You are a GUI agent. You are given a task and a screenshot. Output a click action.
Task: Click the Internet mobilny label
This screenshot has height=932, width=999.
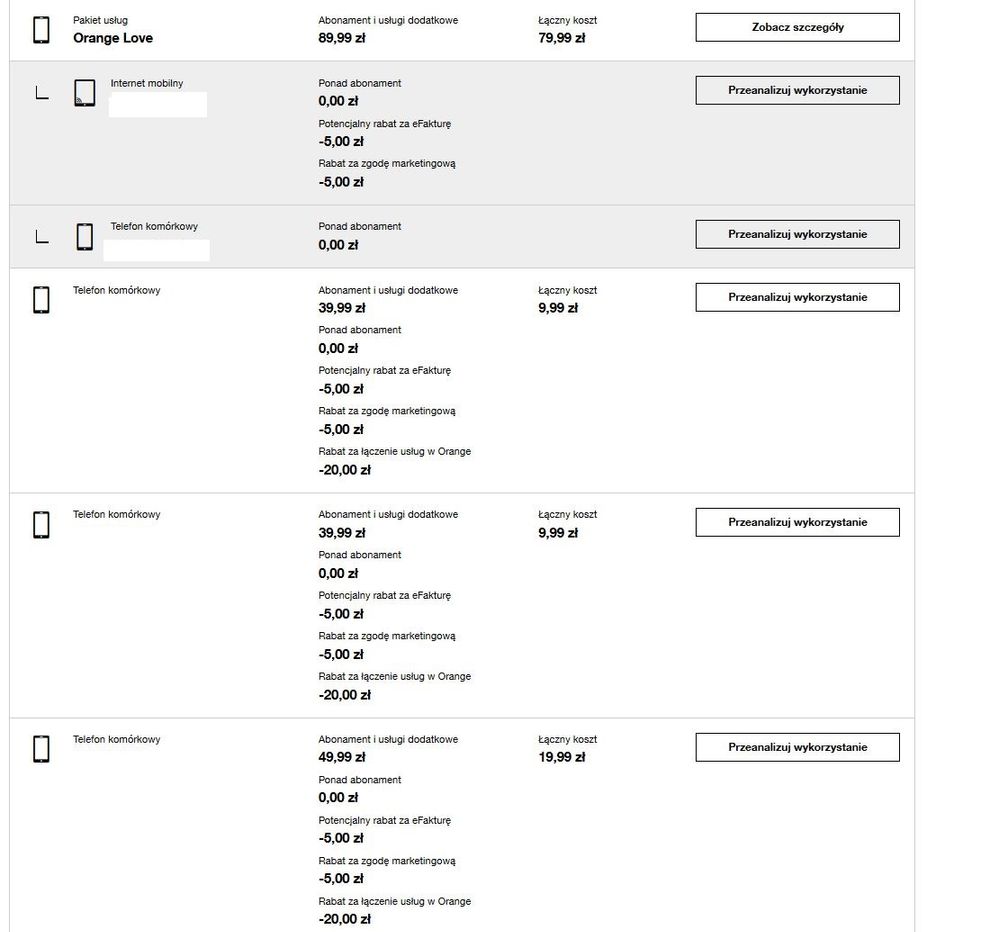[146, 83]
